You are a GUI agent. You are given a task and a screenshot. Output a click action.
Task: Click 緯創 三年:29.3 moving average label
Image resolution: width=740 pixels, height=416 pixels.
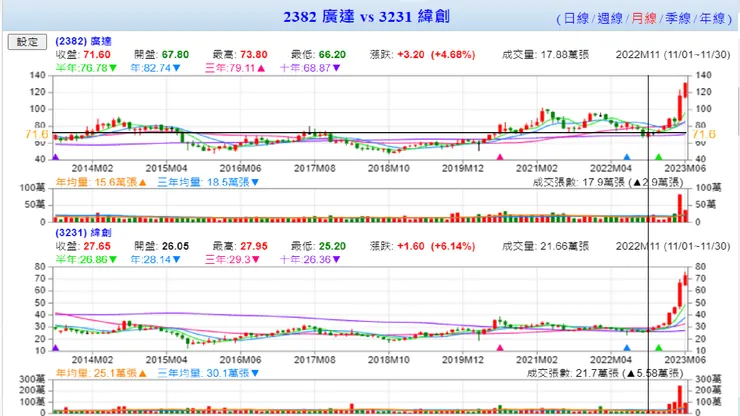[x=232, y=259]
